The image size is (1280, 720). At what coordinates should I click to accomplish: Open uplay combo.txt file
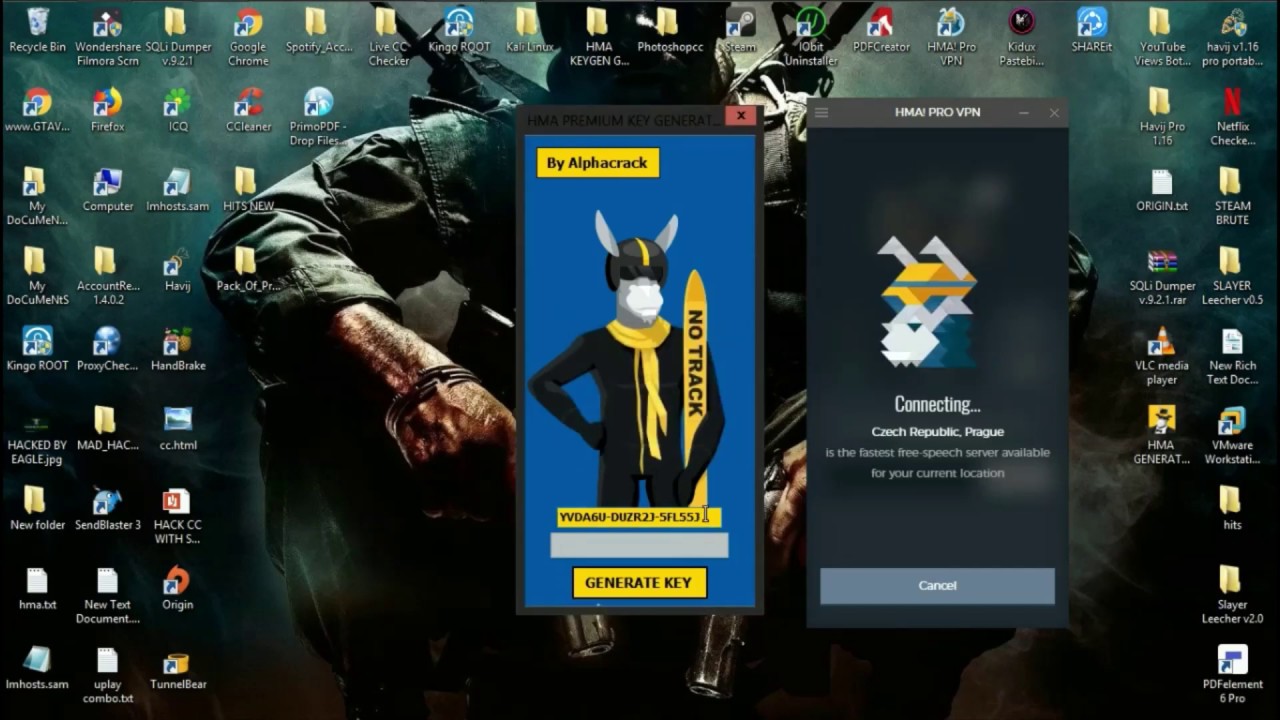tap(107, 675)
